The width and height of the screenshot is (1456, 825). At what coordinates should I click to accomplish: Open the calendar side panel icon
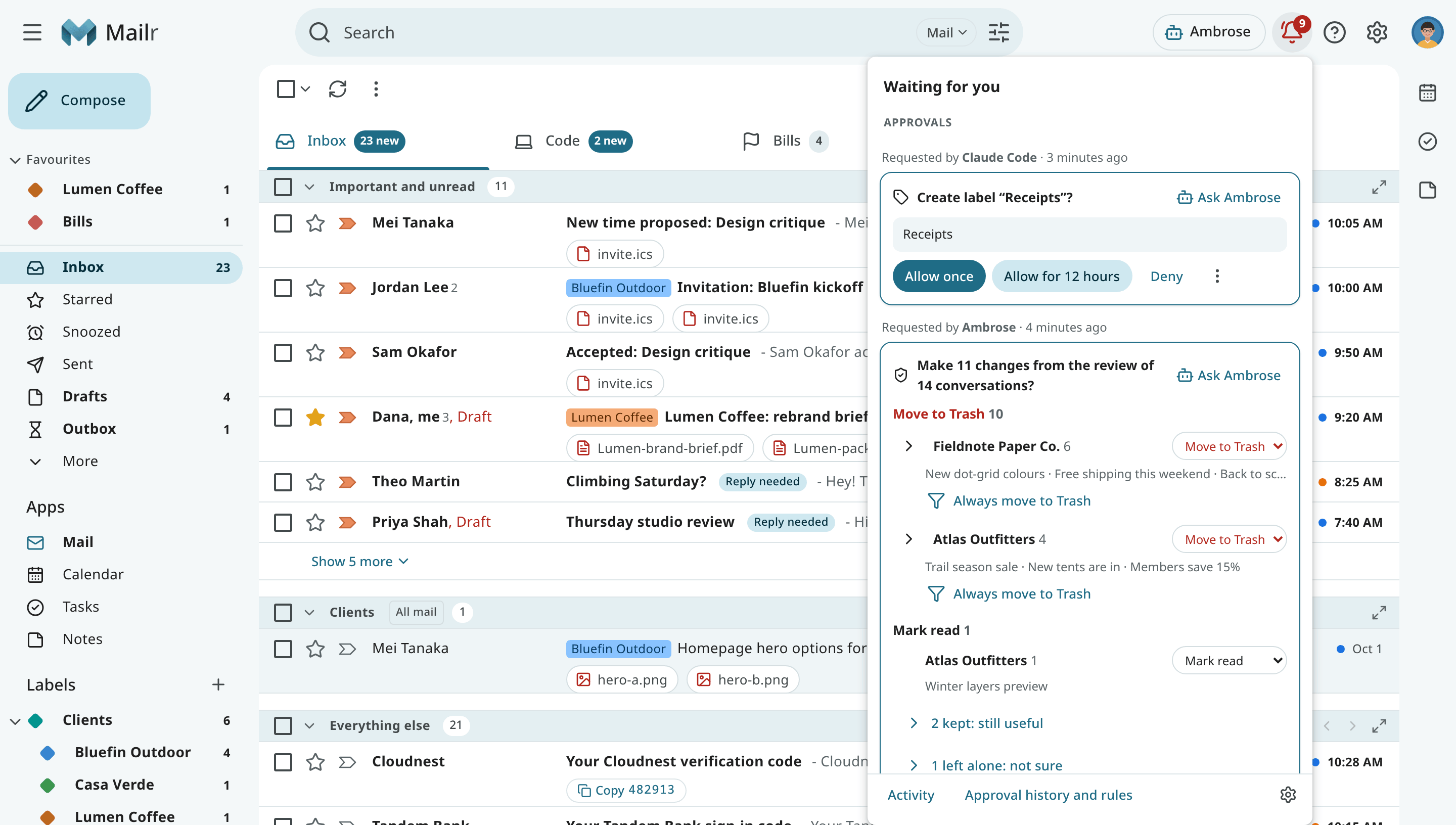pos(1427,93)
